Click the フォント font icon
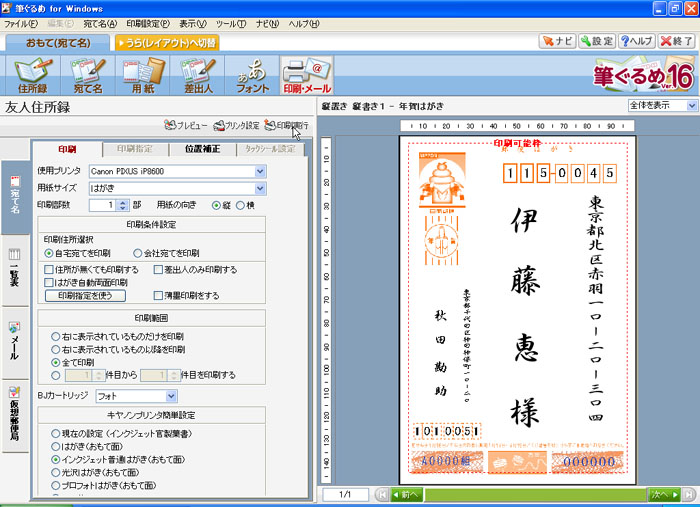Viewport: 700px width, 507px height. coord(254,76)
